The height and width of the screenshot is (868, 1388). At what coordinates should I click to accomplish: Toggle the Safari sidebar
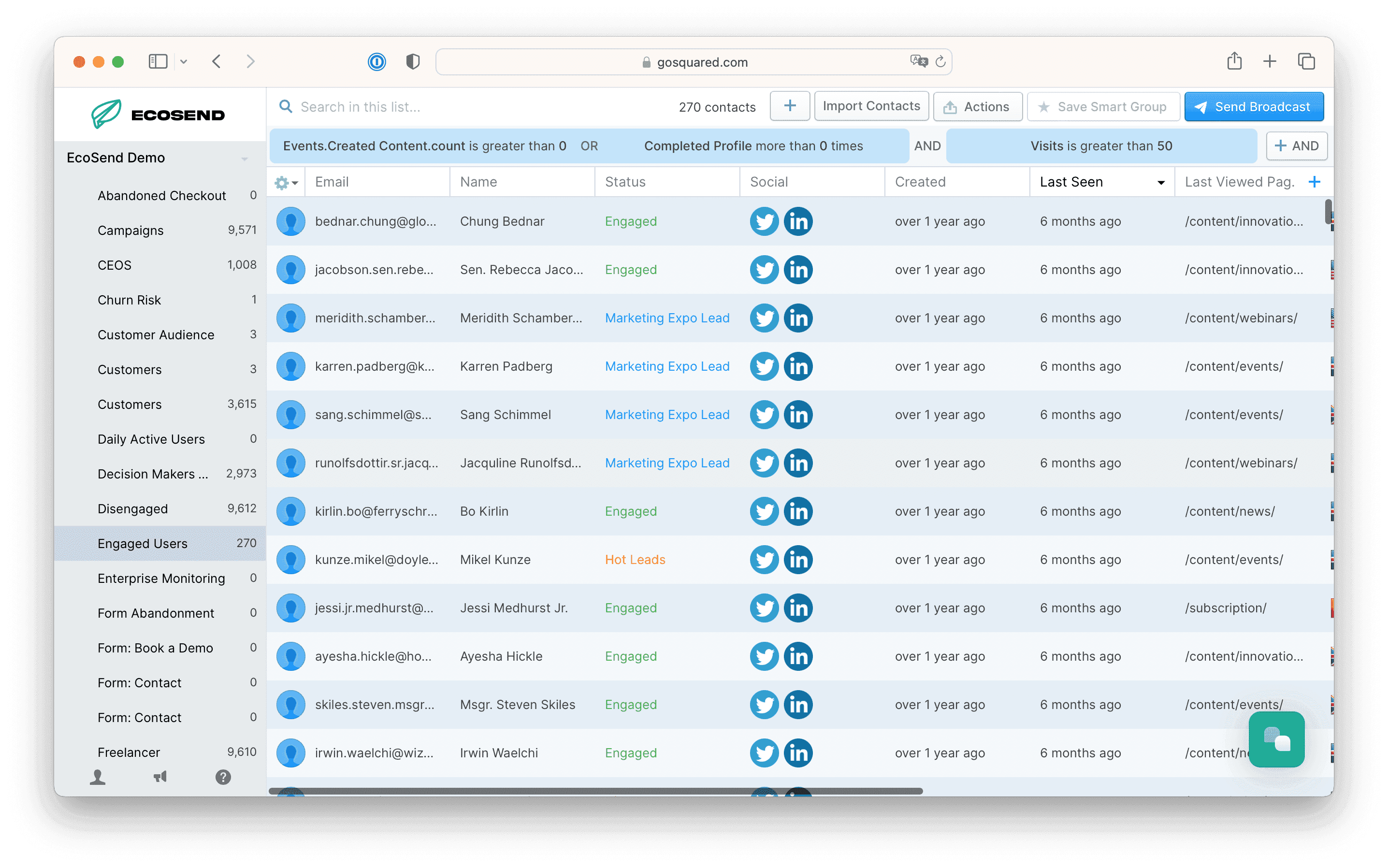pos(158,61)
